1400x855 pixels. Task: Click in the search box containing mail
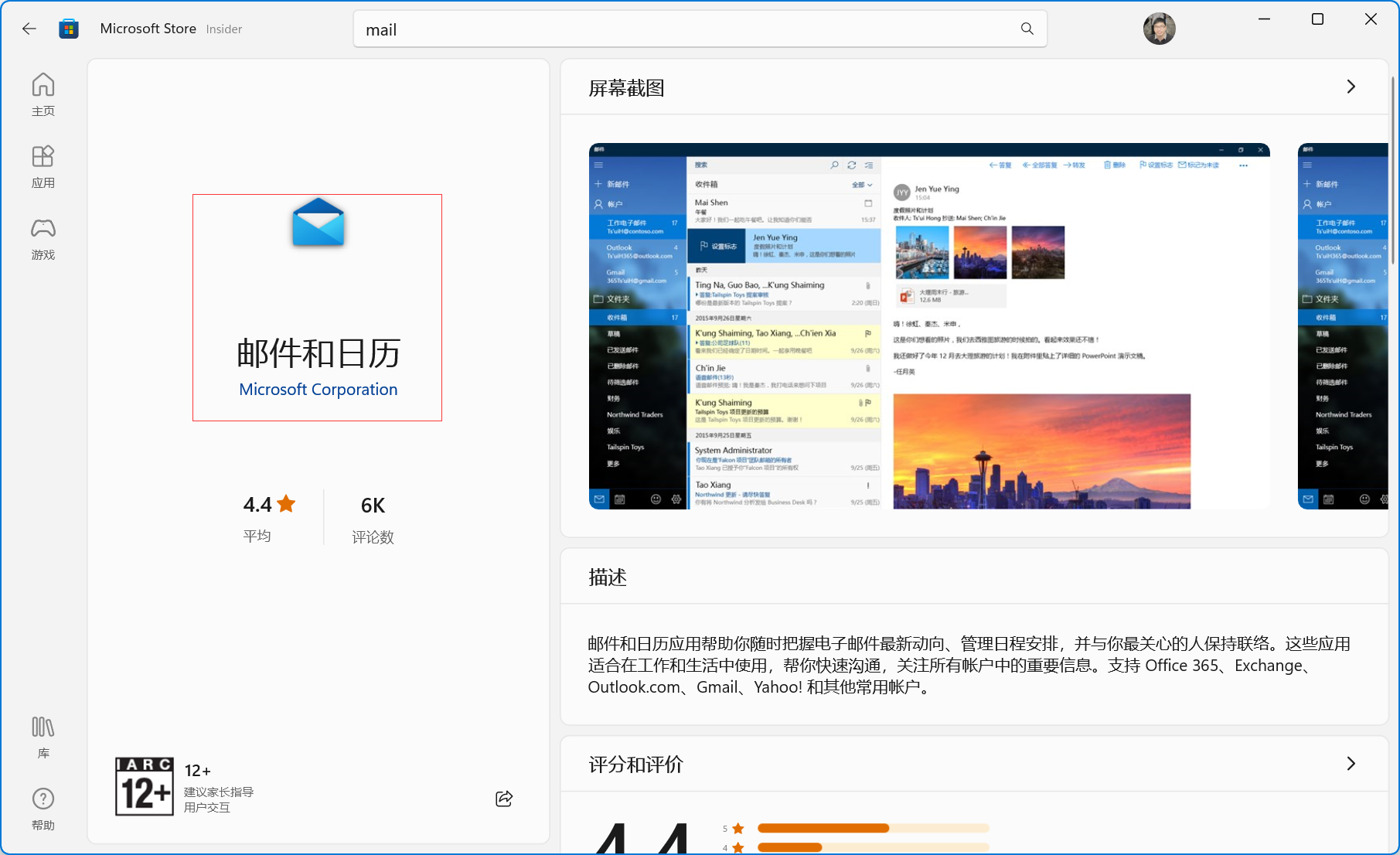pyautogui.click(x=700, y=29)
